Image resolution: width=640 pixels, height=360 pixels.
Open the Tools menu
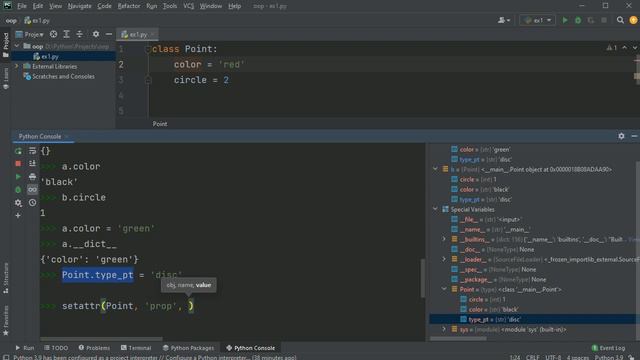tap(170, 6)
